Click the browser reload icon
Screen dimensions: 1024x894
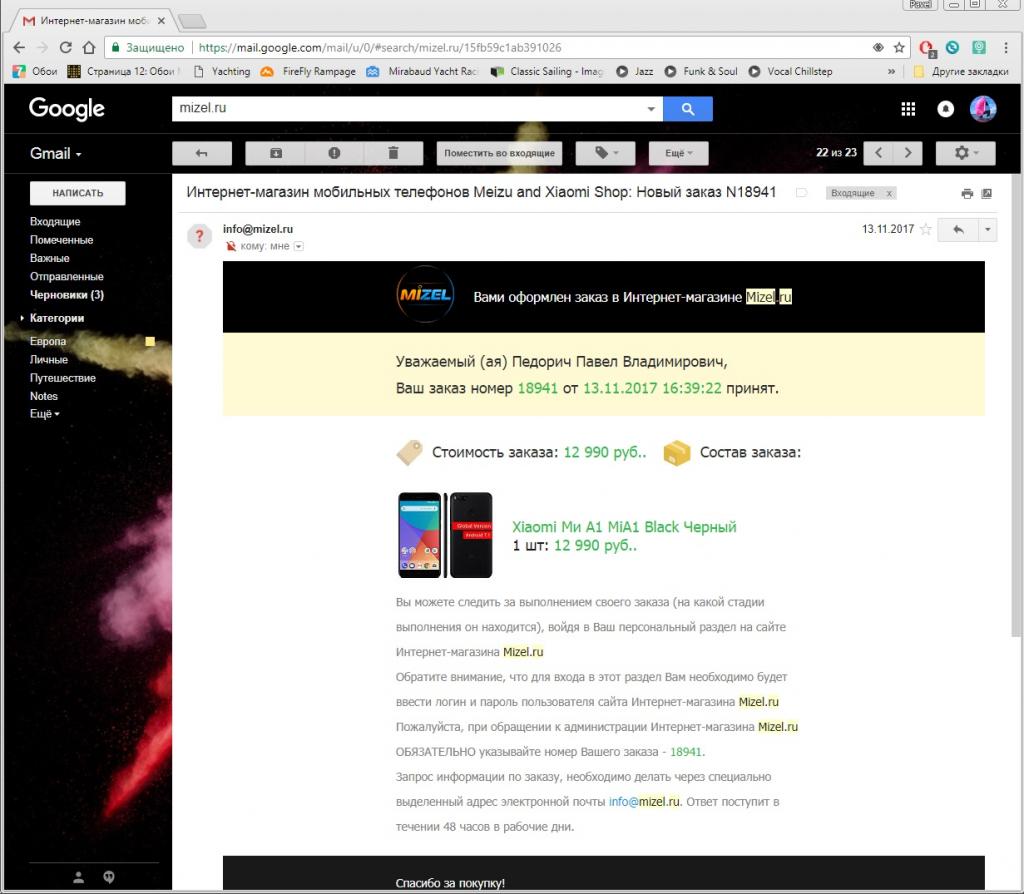coord(65,48)
